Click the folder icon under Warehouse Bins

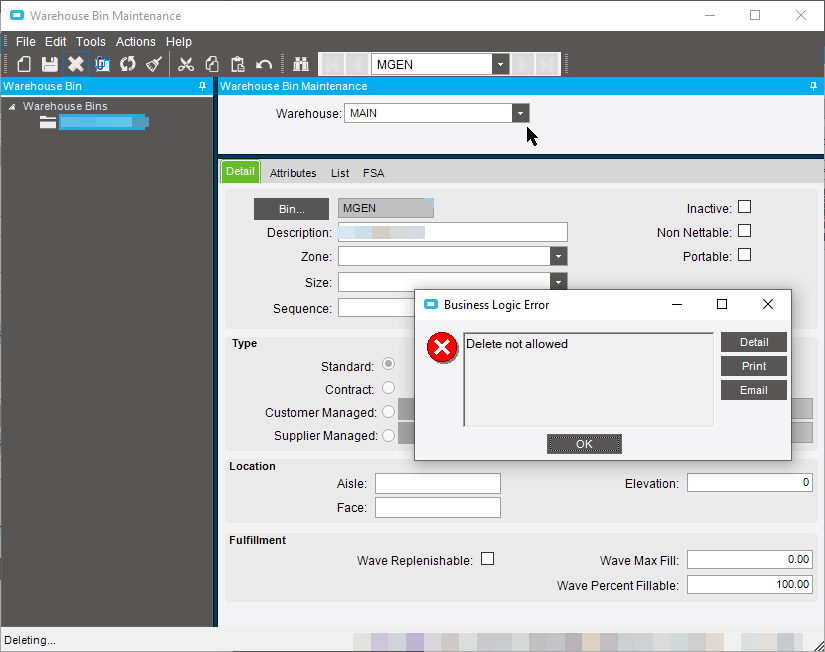[48, 123]
